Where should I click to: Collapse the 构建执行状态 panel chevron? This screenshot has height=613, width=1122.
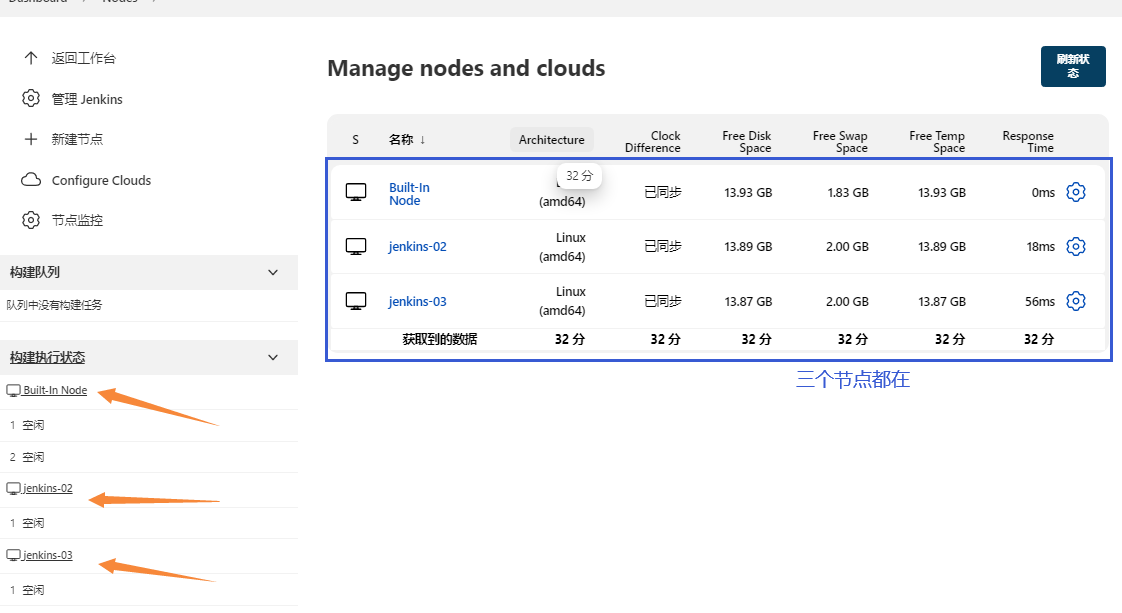(x=273, y=358)
